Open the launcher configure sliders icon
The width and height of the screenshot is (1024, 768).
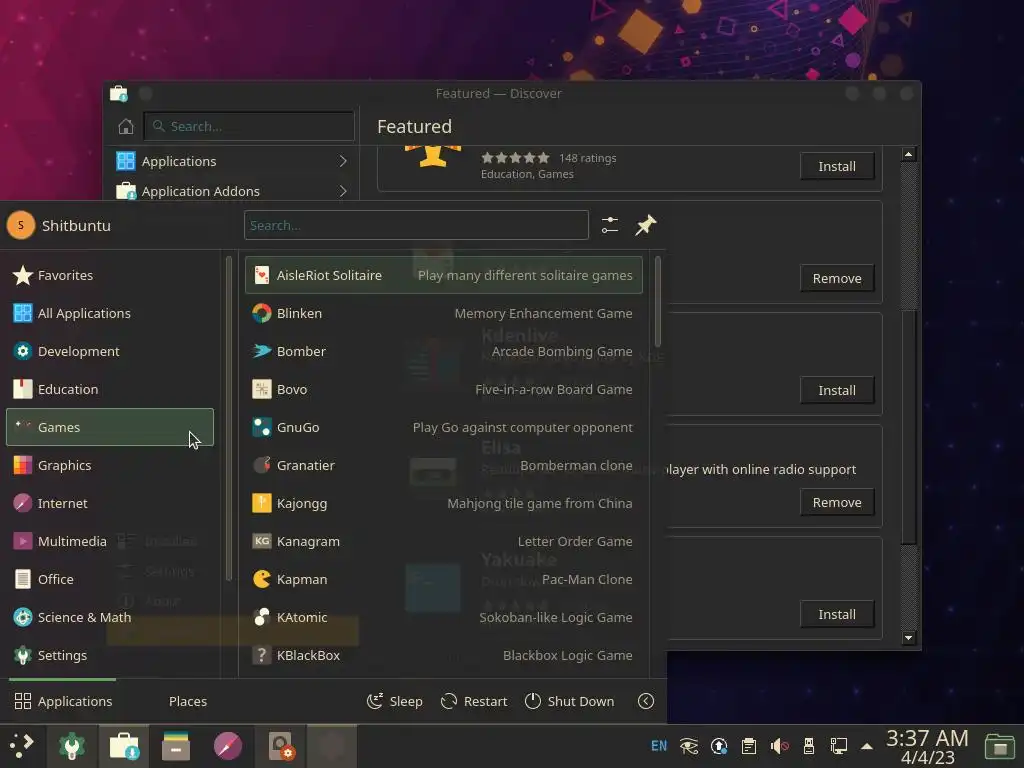pos(610,225)
